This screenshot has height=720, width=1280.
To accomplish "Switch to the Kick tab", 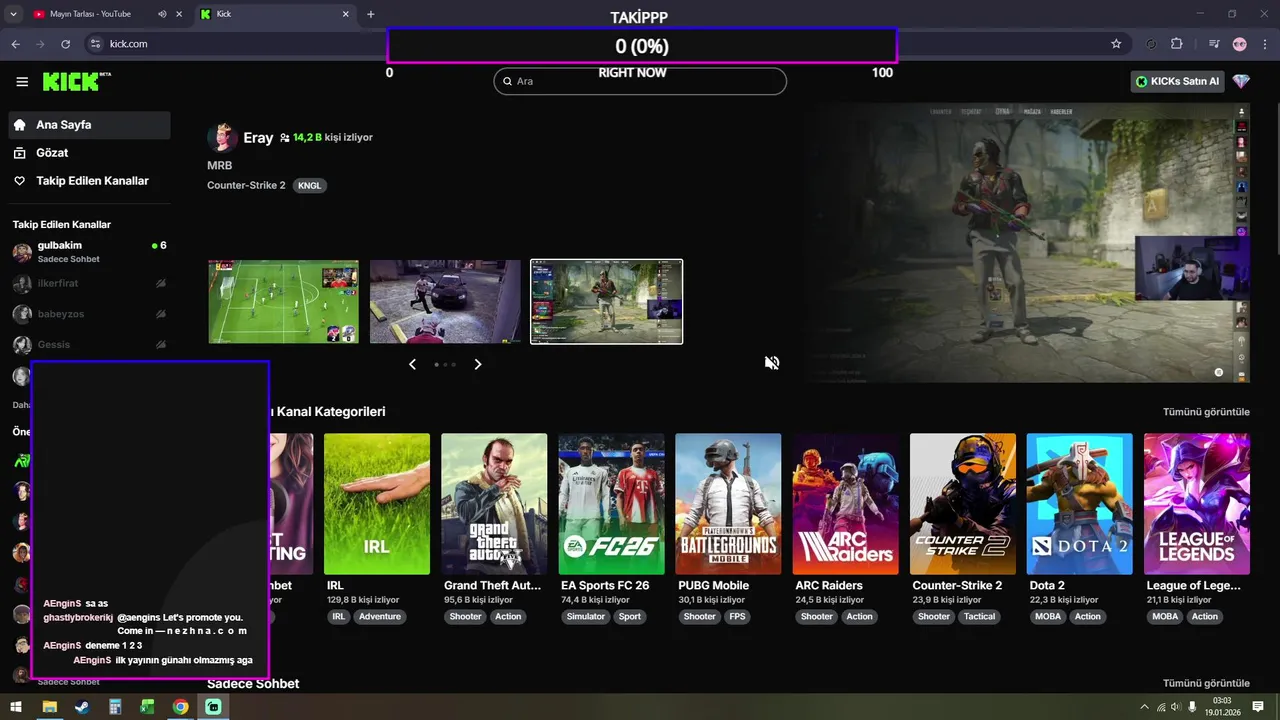I will click(x=275, y=15).
